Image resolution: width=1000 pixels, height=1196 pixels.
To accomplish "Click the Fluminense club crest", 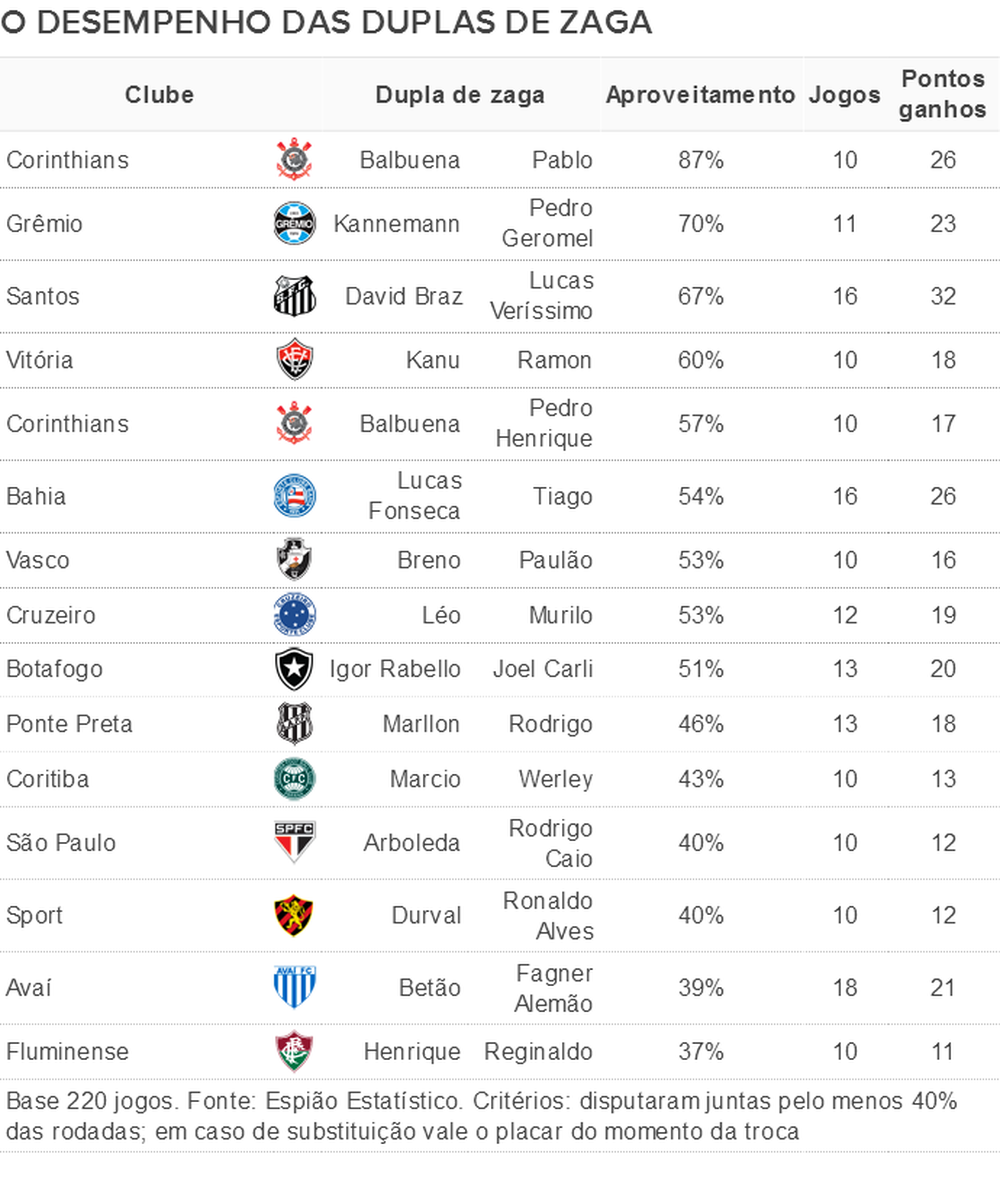I will 294,1051.
